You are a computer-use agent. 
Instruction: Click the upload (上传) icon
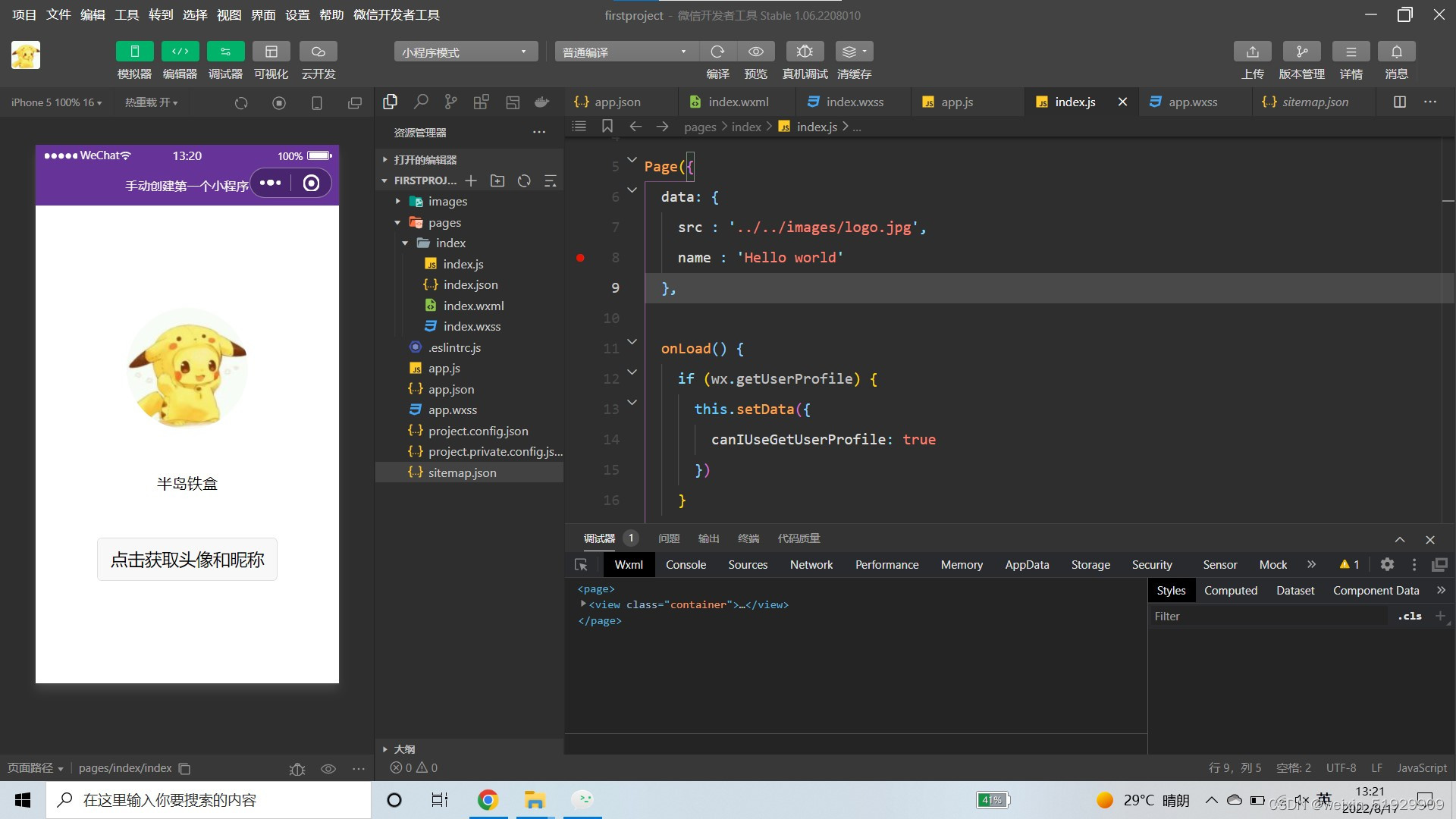1252,52
